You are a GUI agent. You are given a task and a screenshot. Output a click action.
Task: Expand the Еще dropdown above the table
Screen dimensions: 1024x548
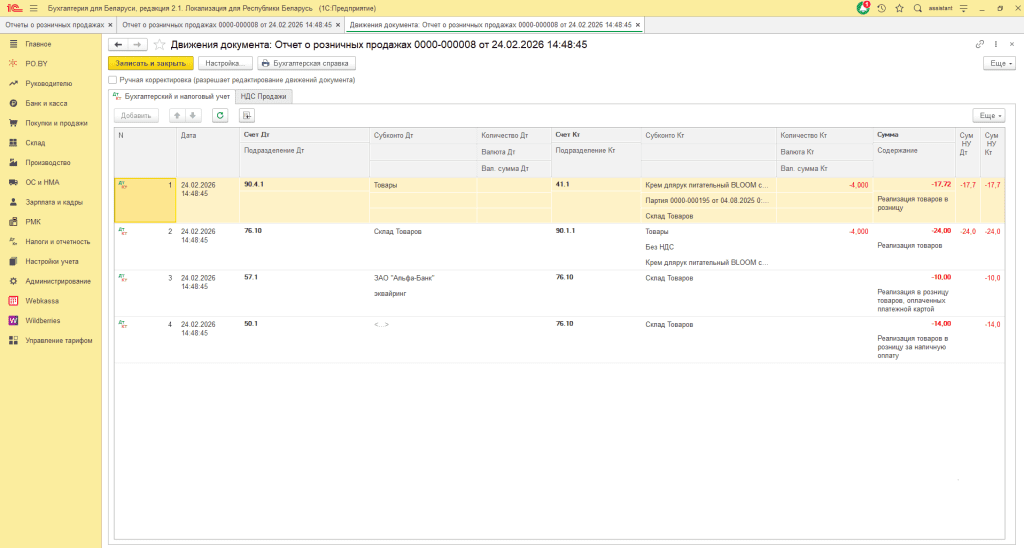pos(988,115)
